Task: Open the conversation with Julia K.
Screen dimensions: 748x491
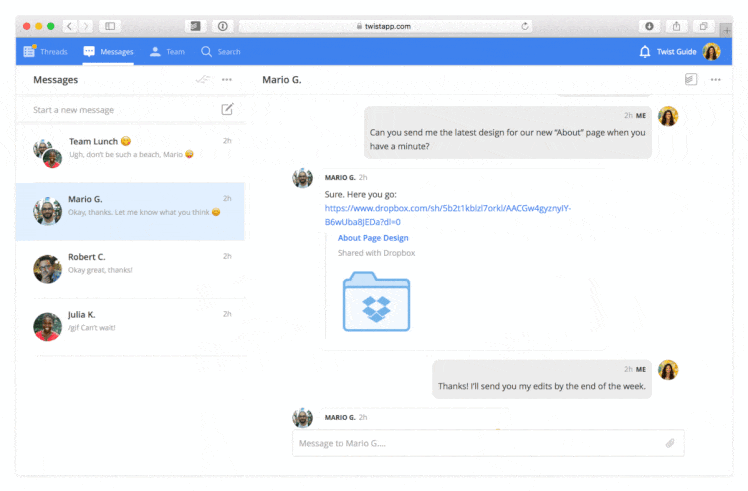Action: point(130,327)
